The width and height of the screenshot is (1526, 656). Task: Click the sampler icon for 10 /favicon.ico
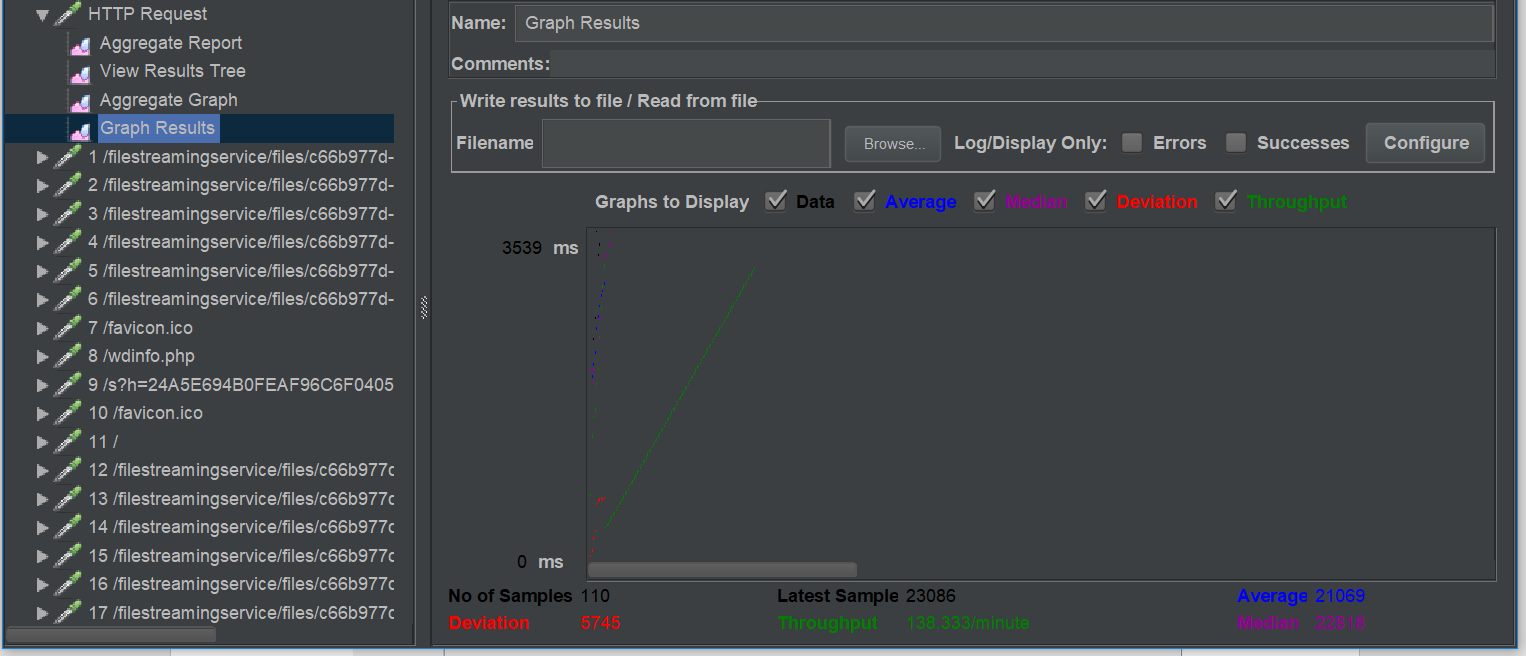pos(68,413)
